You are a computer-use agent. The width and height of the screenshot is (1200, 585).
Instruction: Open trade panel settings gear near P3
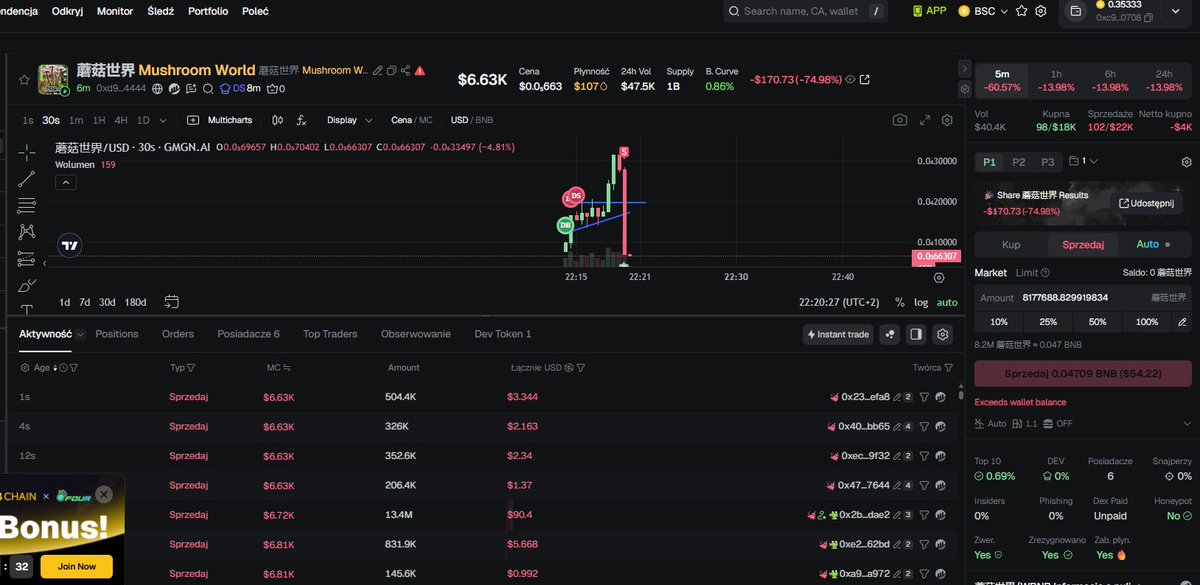(x=1186, y=161)
